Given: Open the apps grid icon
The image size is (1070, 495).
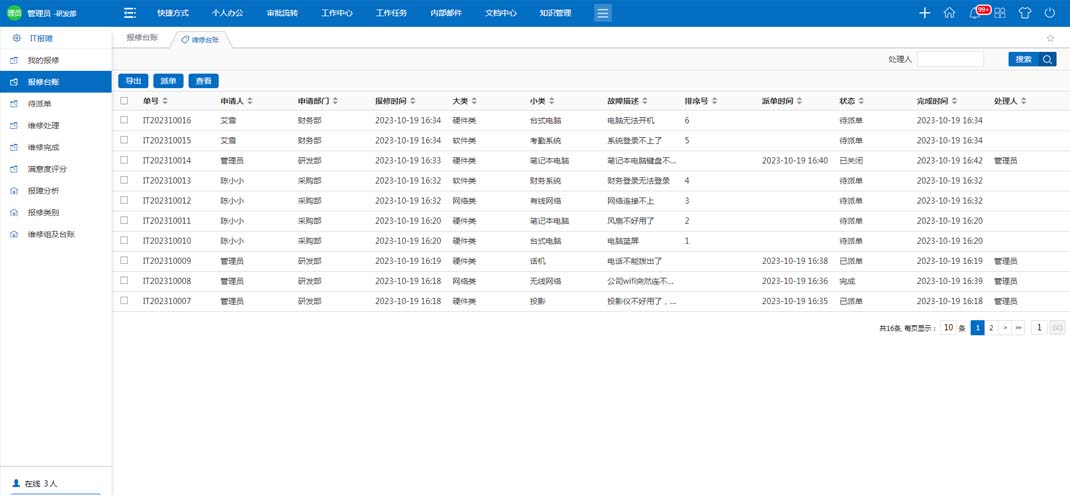Looking at the screenshot, I should coord(999,13).
